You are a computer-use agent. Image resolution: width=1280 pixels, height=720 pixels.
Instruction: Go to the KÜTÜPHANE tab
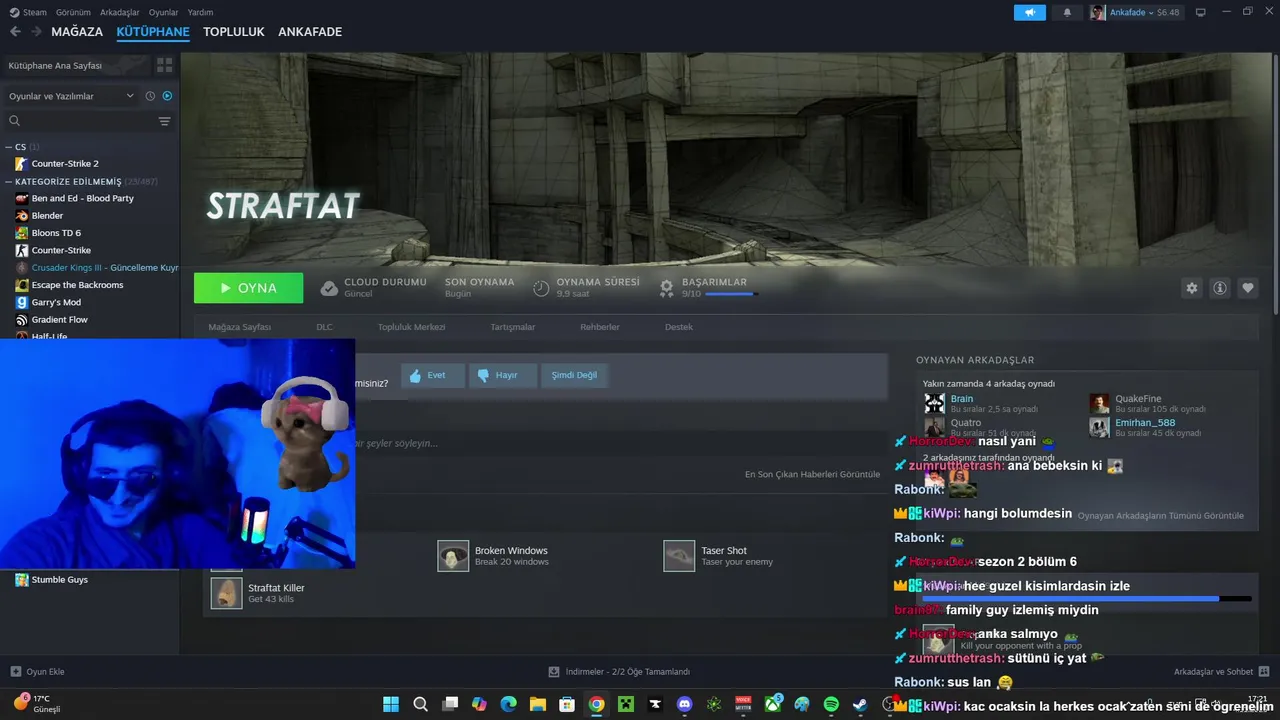153,32
